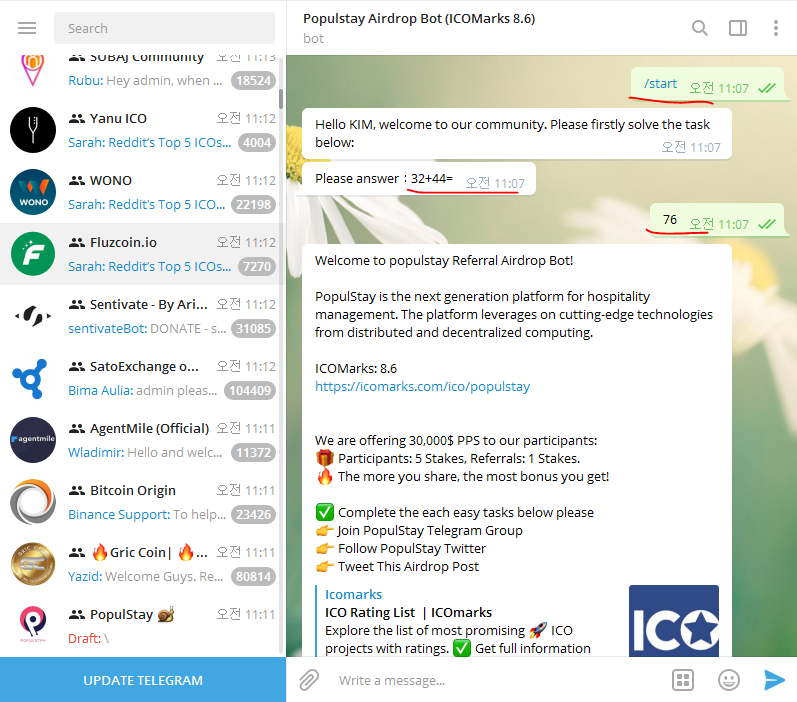
Task: Click the UPDATE TELEGRAM button
Action: pyautogui.click(x=143, y=680)
